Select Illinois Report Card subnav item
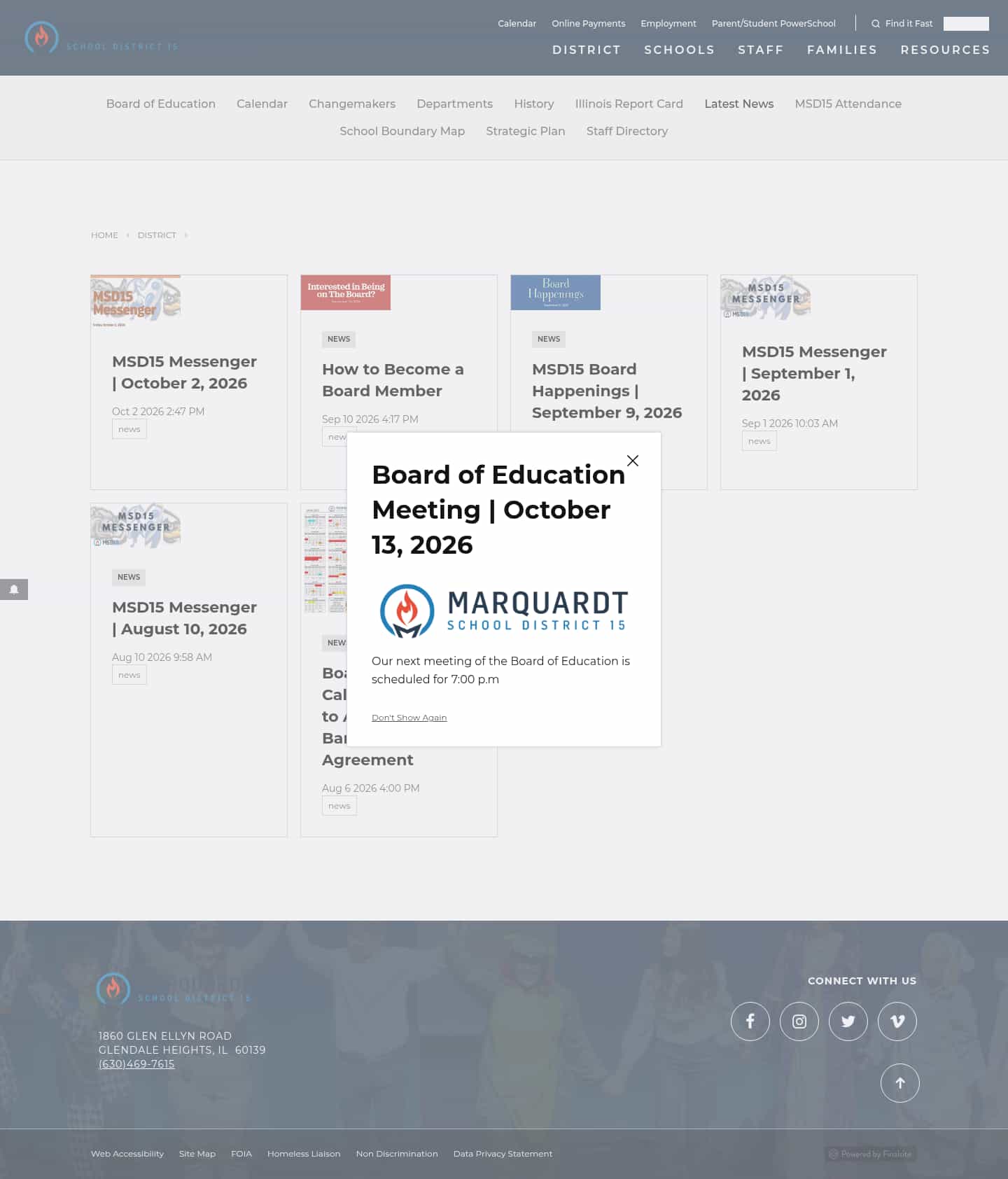 pos(629,104)
